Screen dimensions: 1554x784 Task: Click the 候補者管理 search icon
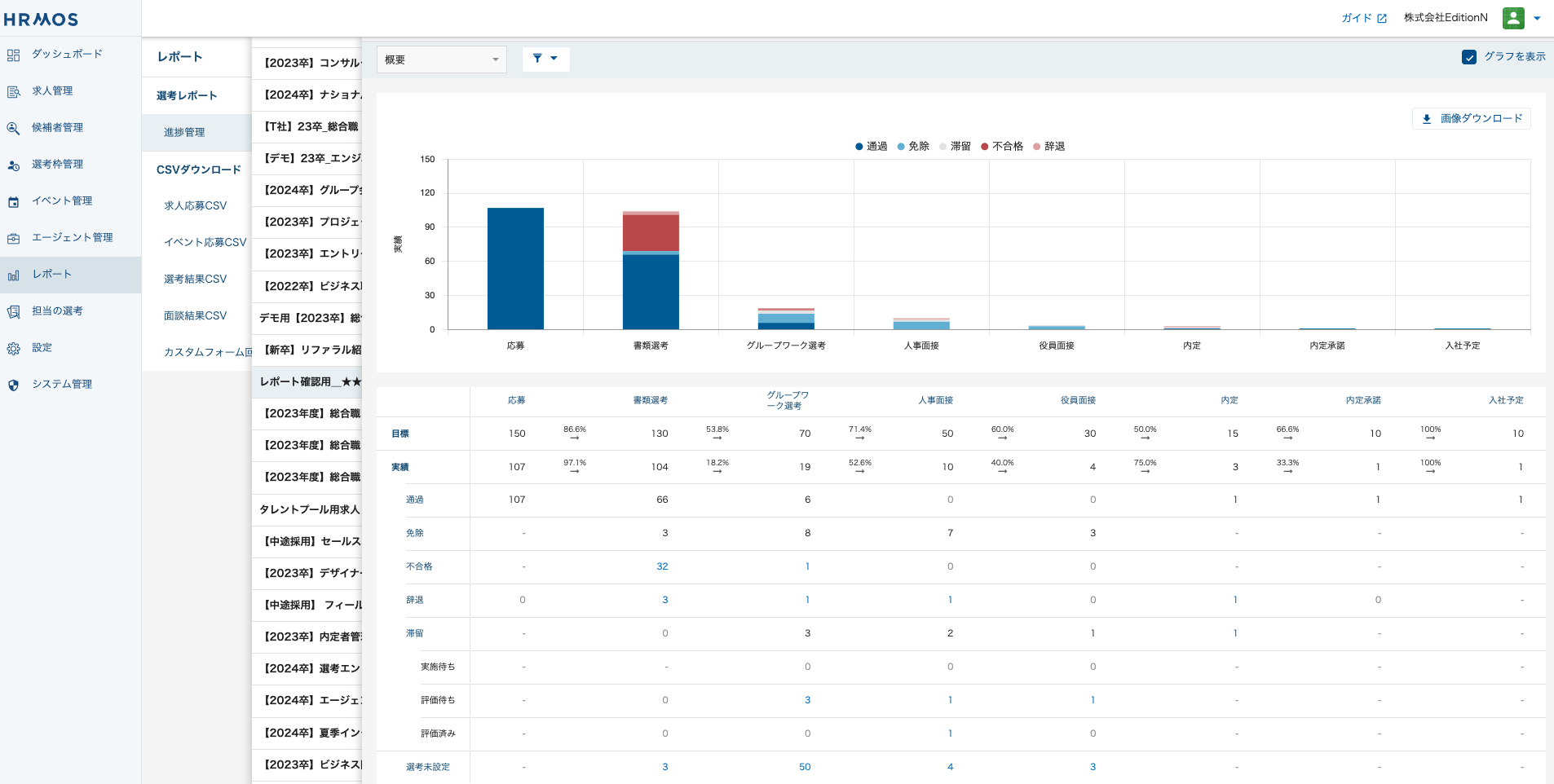coord(13,128)
